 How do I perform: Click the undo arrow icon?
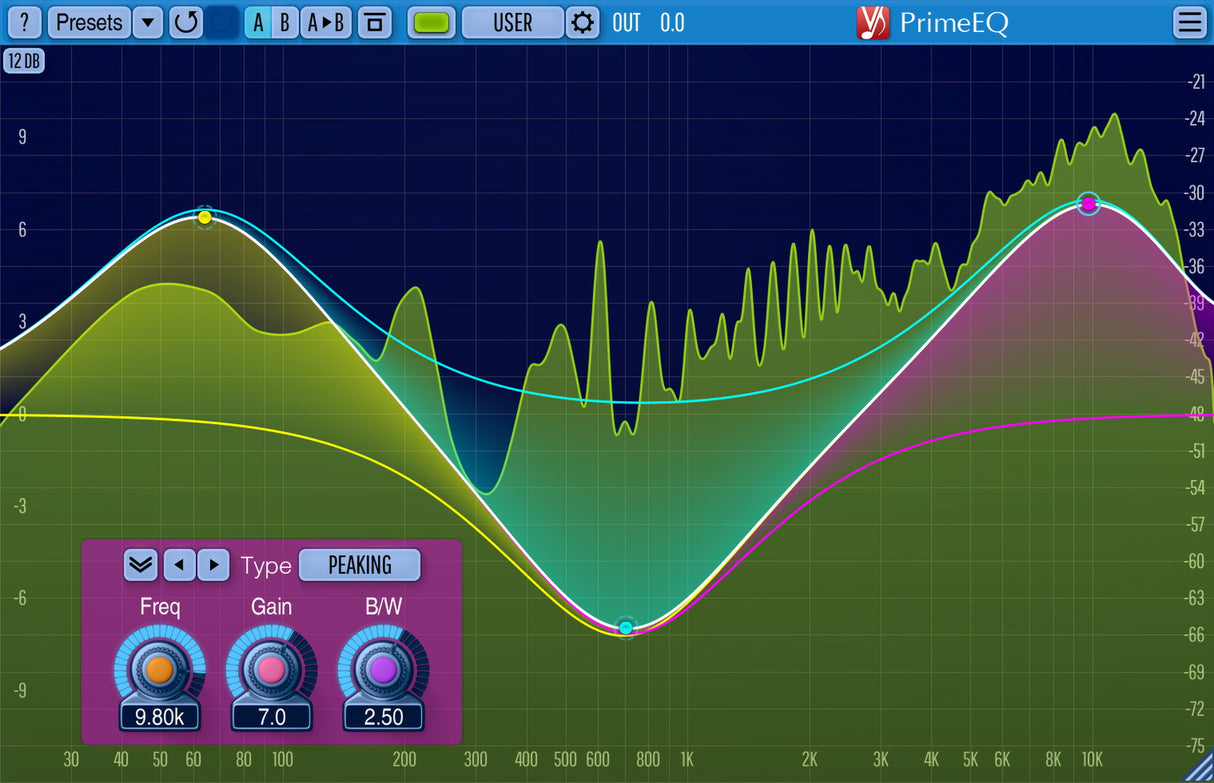click(x=186, y=22)
